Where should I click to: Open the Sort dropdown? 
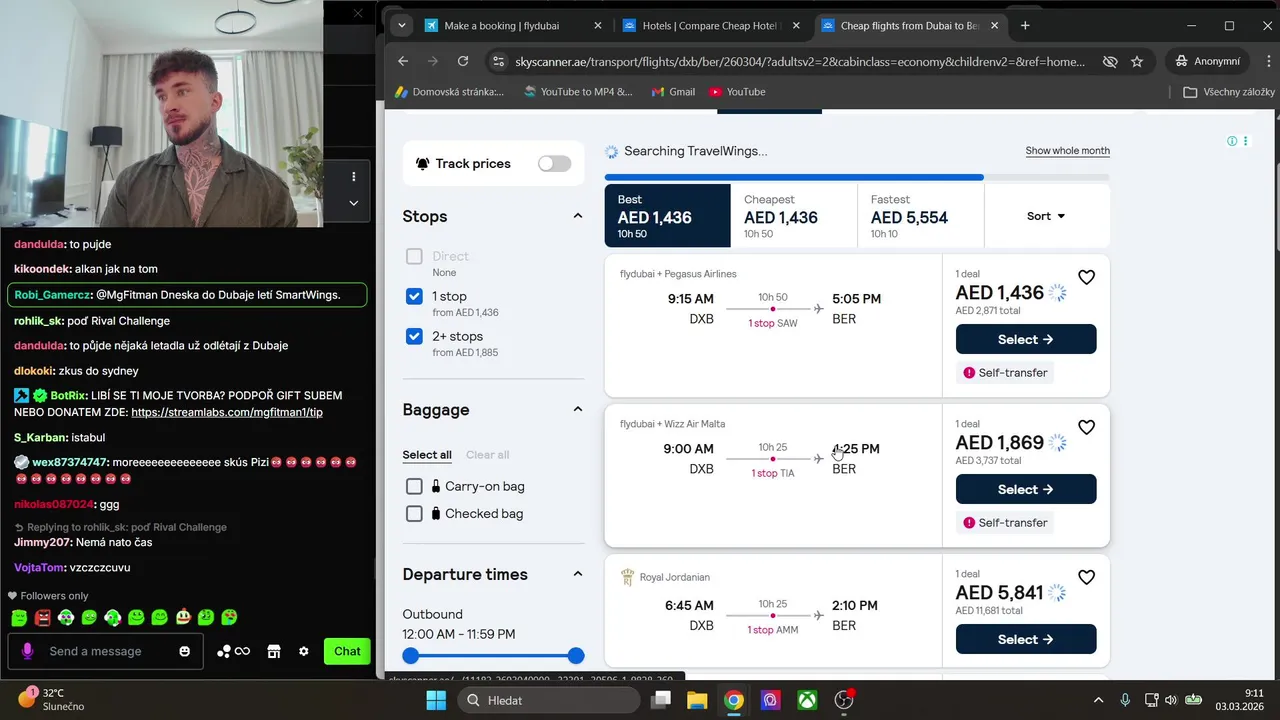1046,216
